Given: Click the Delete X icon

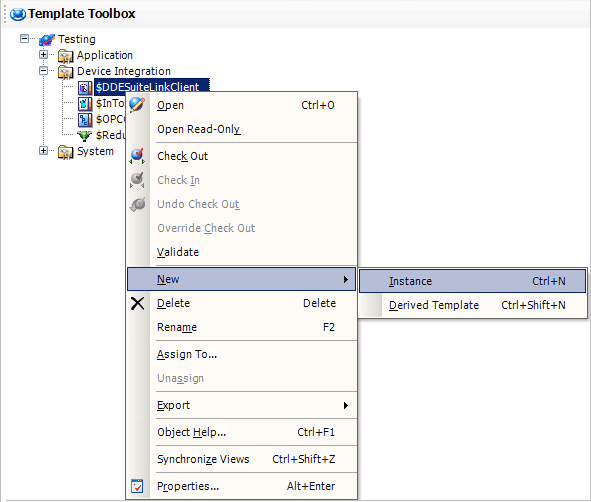Looking at the screenshot, I should [137, 303].
